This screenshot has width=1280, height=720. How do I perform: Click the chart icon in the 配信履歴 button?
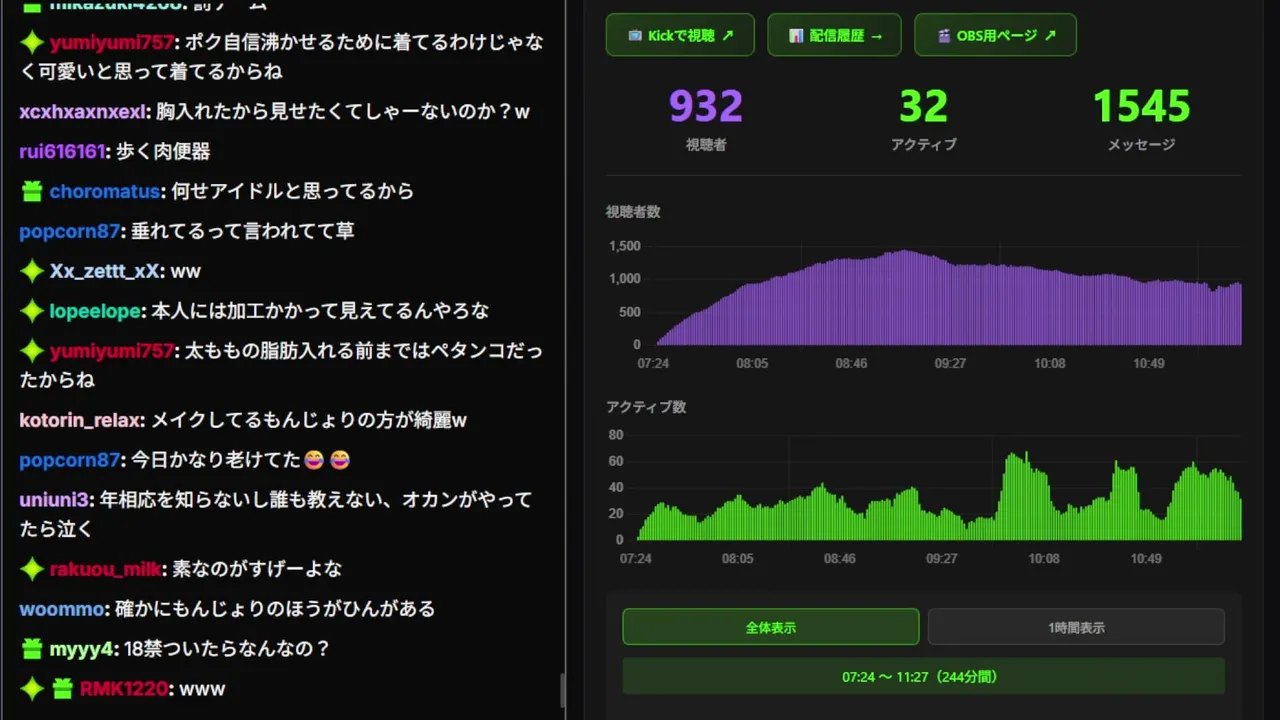[796, 36]
